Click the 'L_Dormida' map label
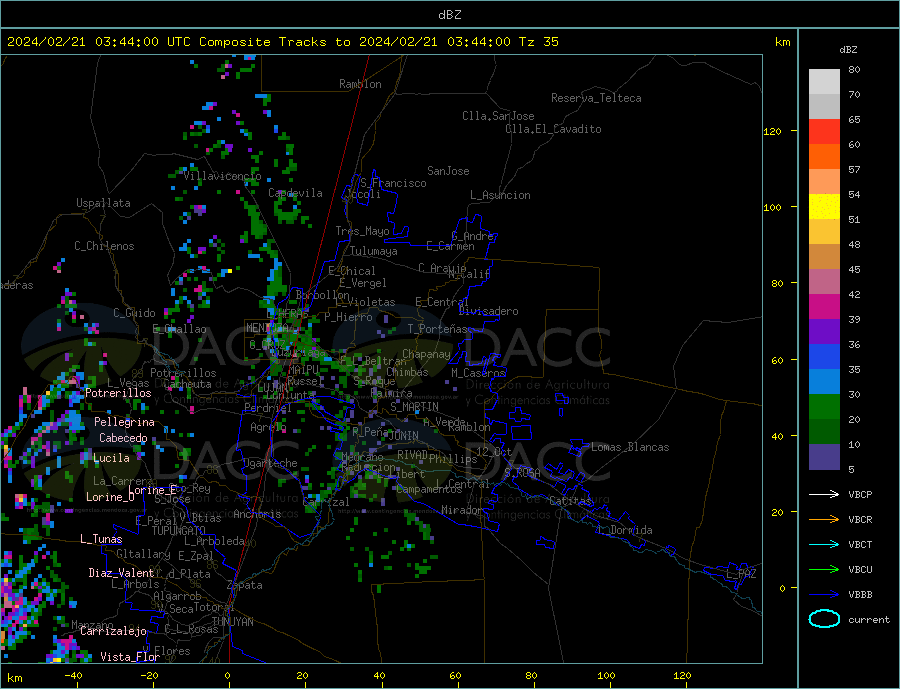 tap(625, 531)
